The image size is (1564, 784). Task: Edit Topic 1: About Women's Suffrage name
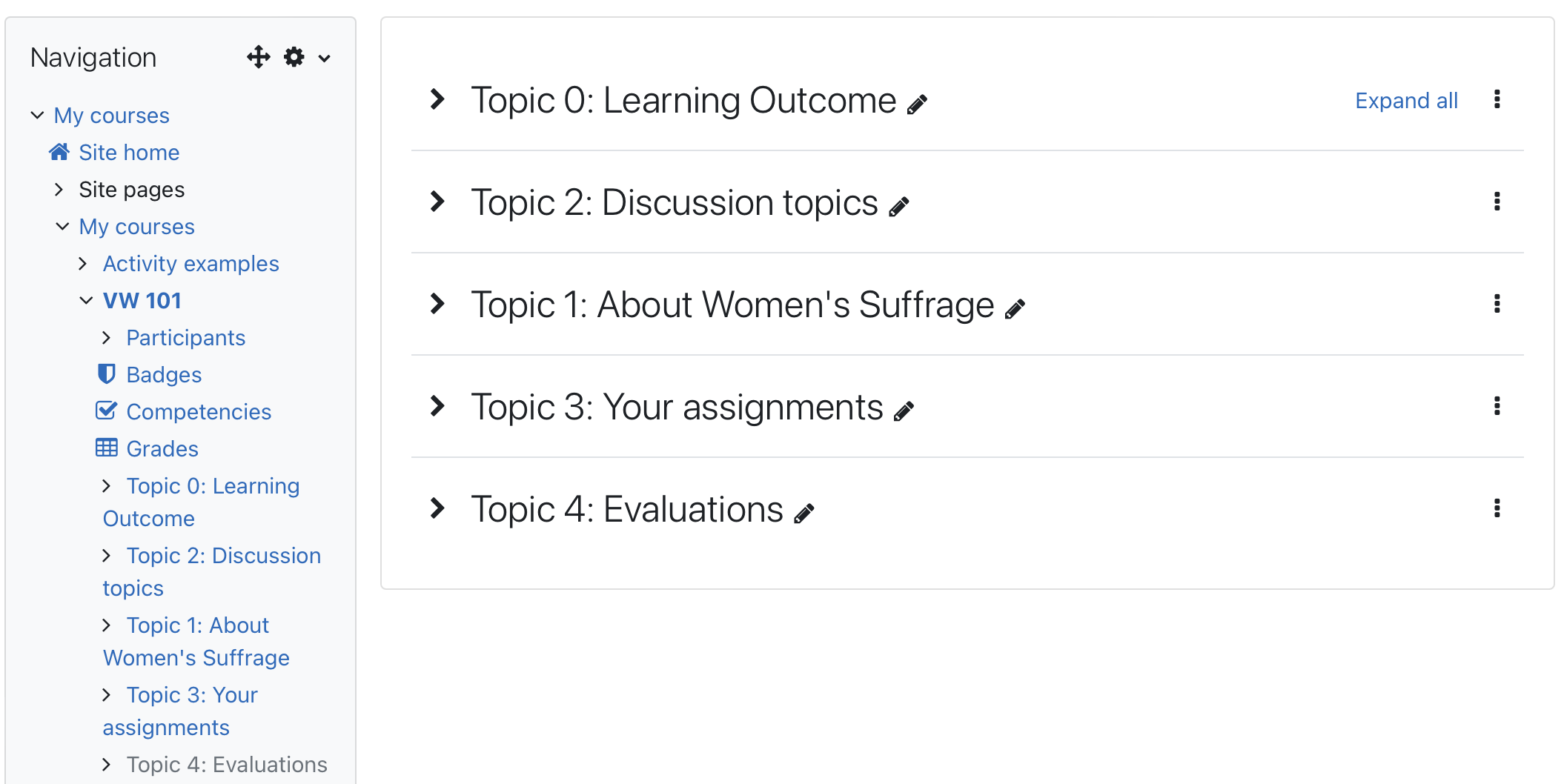[x=1015, y=309]
